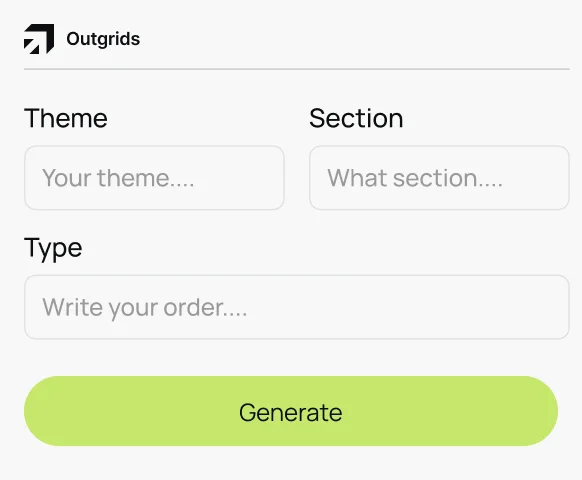Place cursor in 'Your theme....' placeholder

(x=118, y=178)
